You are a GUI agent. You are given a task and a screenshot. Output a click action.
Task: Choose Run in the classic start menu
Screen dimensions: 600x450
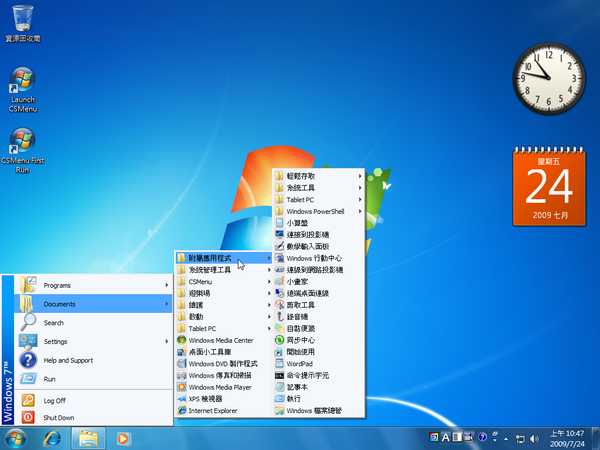click(x=93, y=379)
